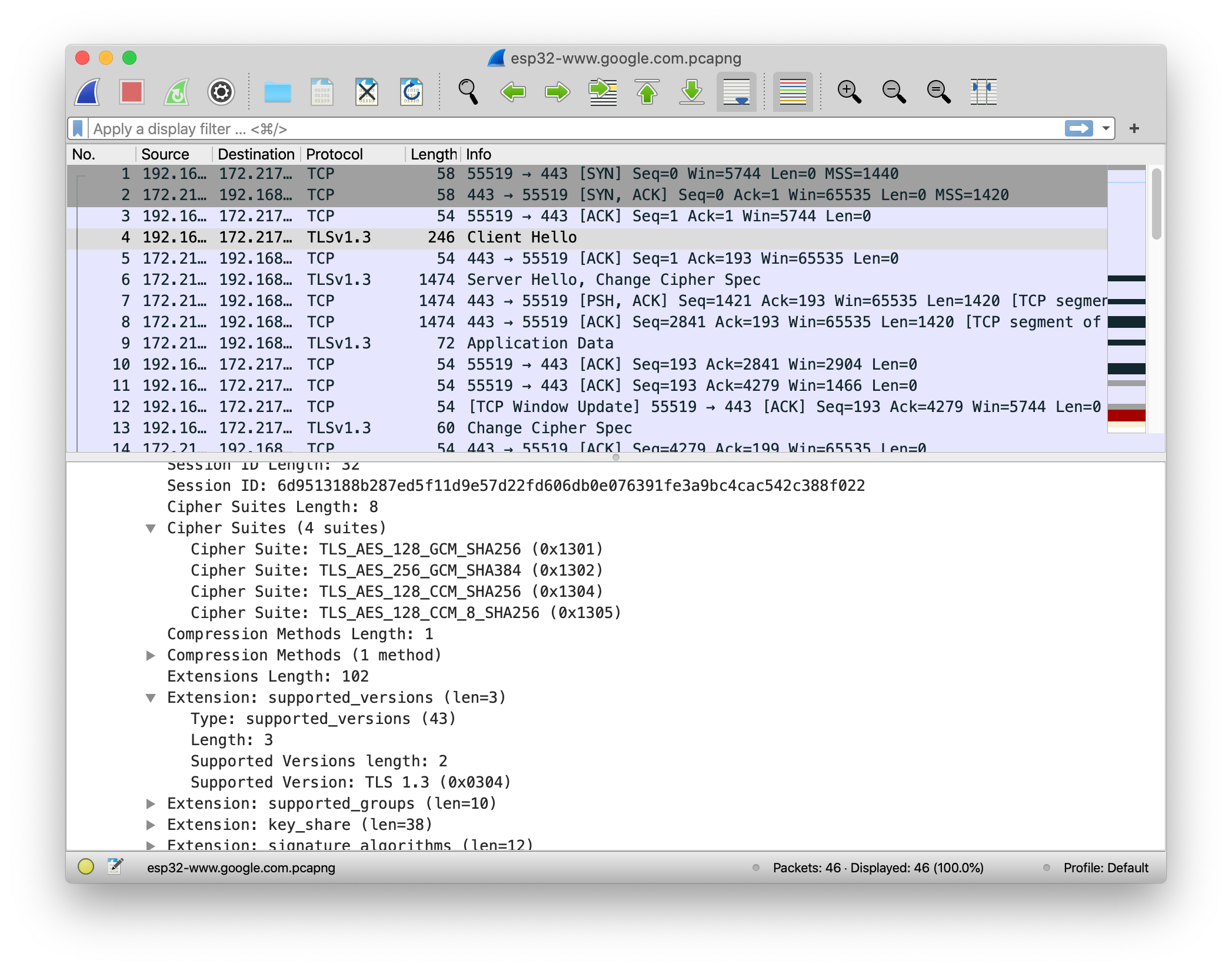
Task: Open expert information yellow circle
Action: (x=86, y=866)
